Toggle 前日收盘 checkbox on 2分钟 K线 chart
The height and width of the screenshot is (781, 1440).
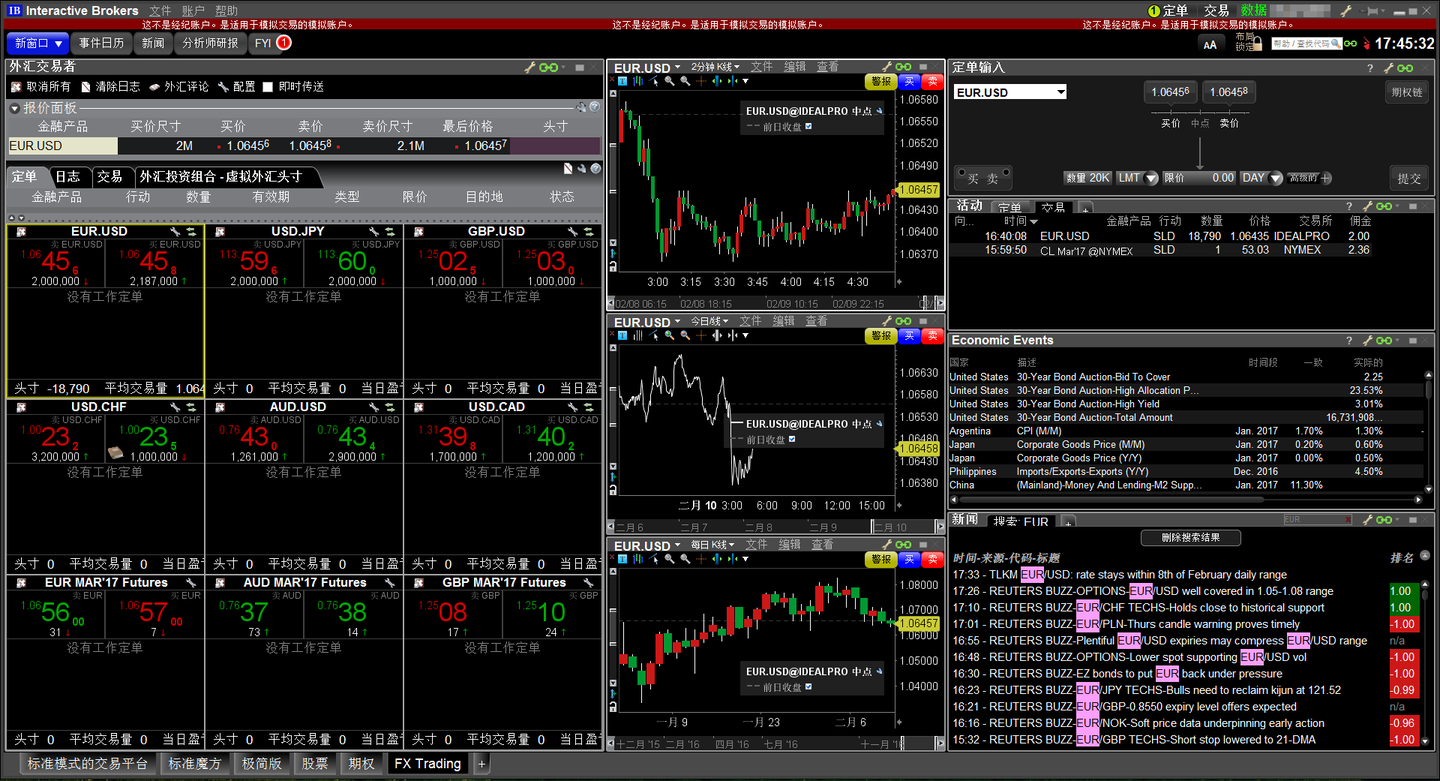[808, 127]
